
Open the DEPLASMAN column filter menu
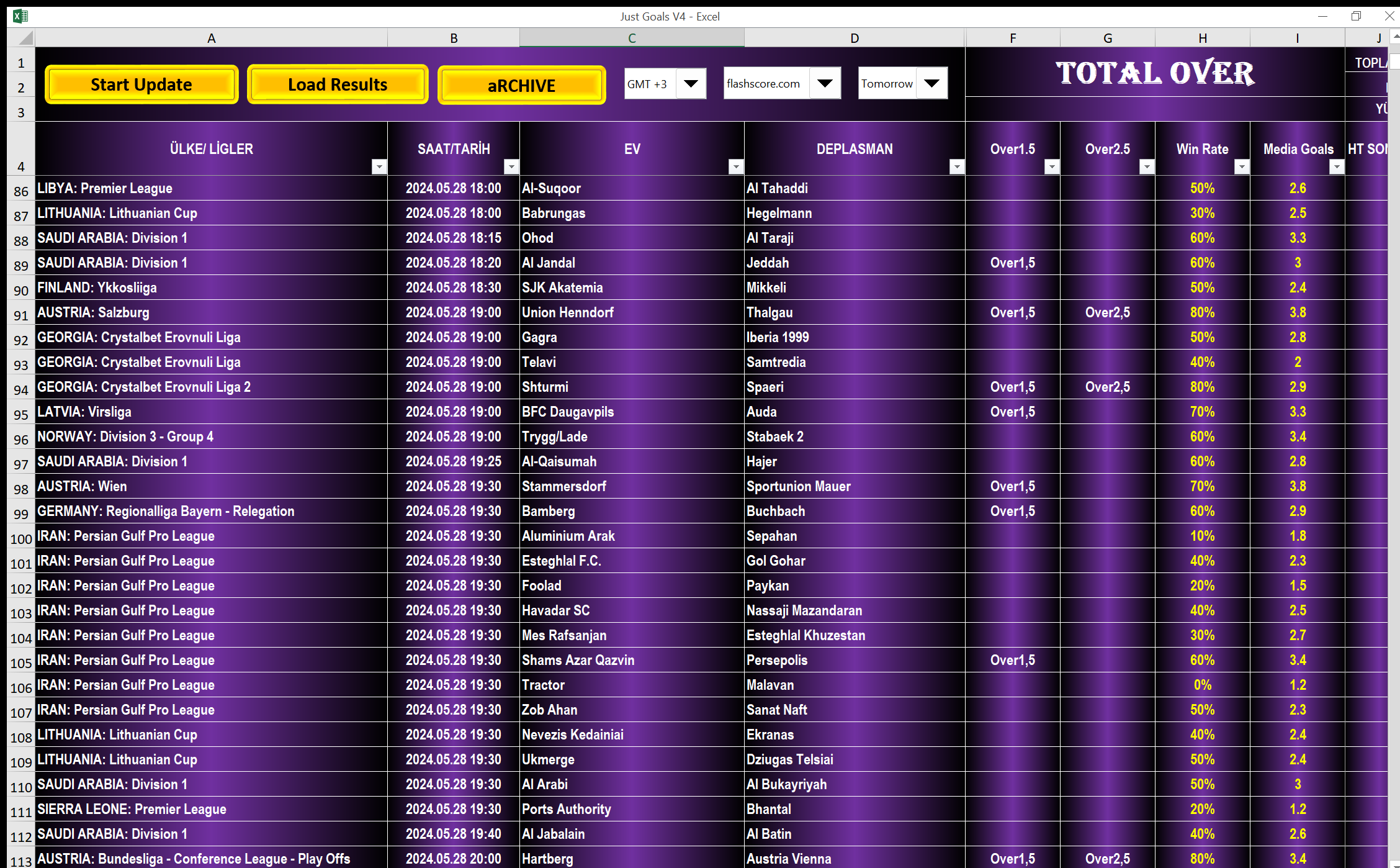(956, 166)
